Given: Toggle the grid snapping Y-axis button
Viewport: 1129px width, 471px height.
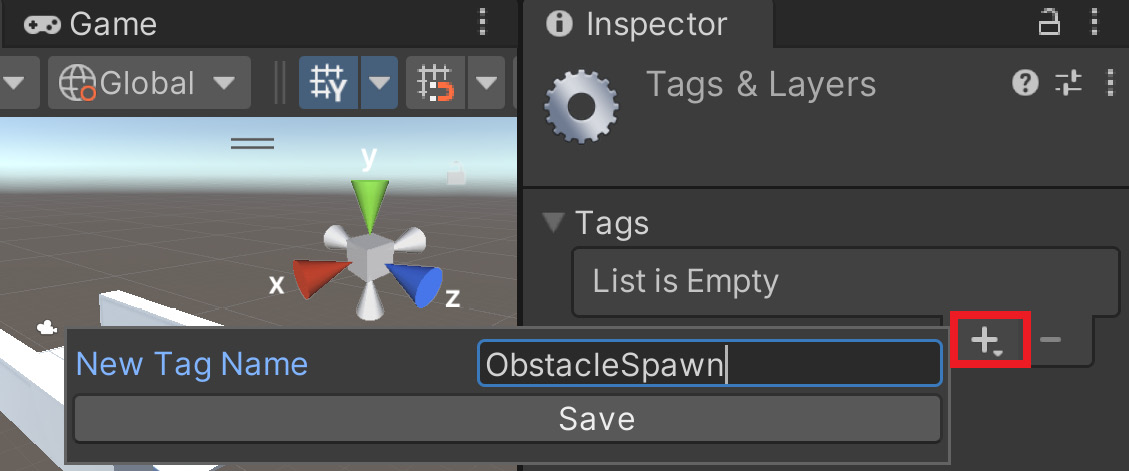Looking at the screenshot, I should coord(329,83).
